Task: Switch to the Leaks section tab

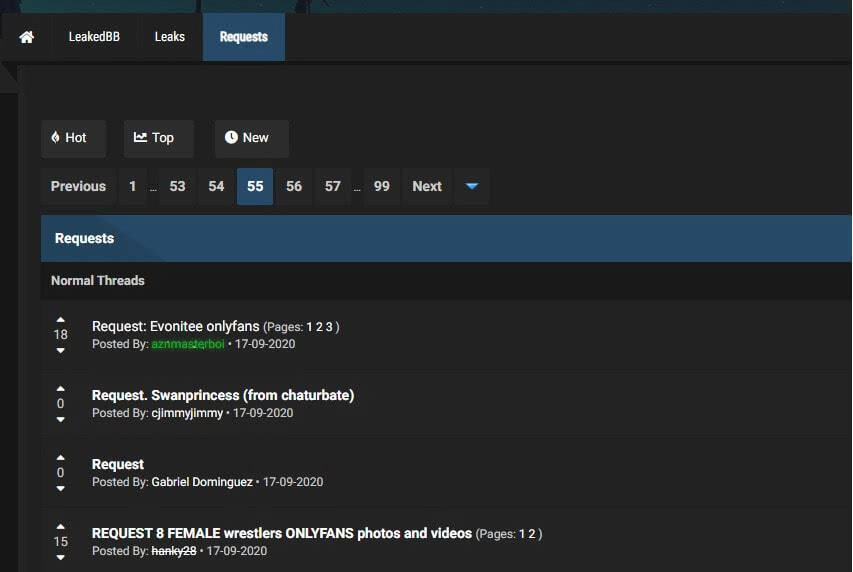Action: (x=170, y=37)
